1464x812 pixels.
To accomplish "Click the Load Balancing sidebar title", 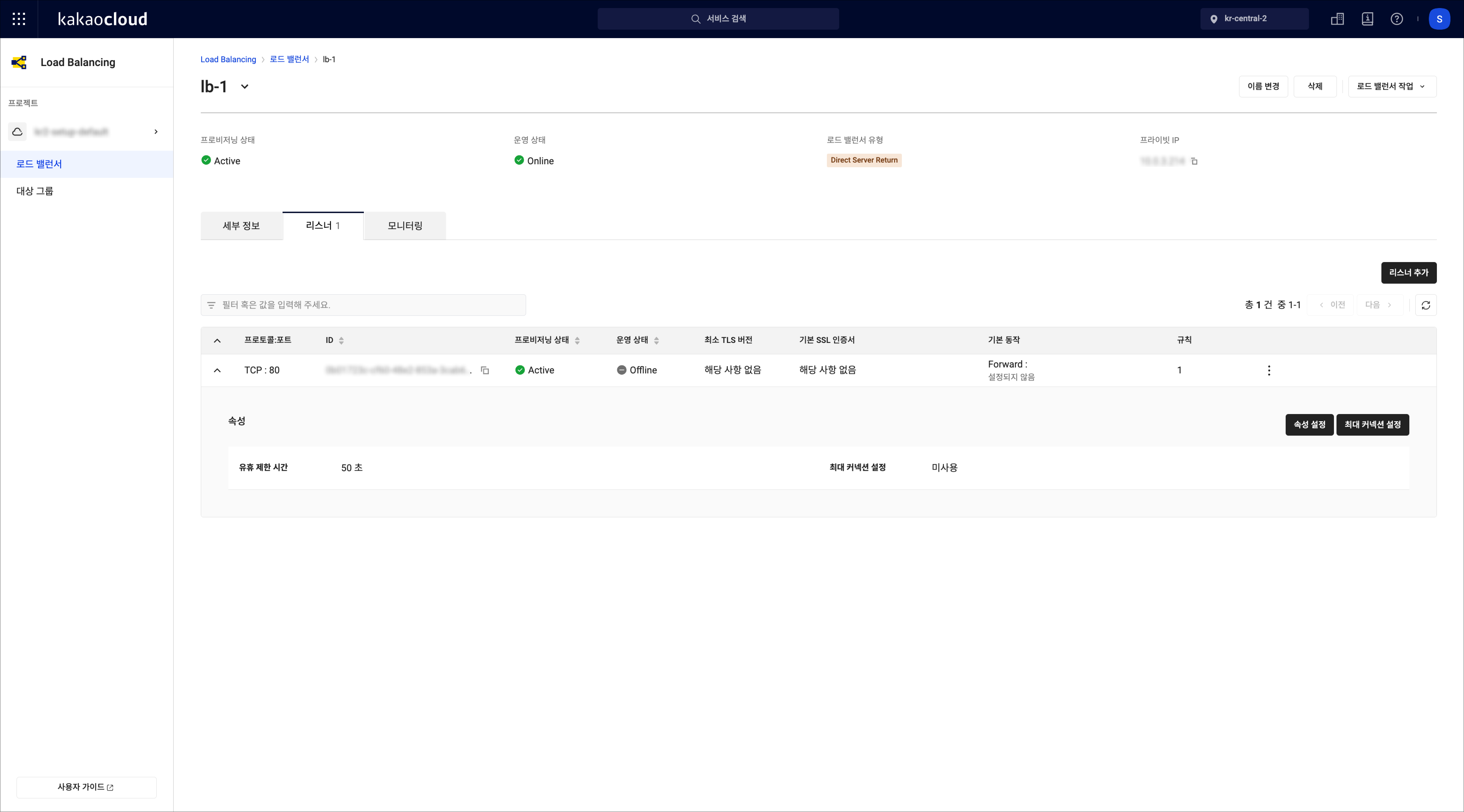I will 78,62.
